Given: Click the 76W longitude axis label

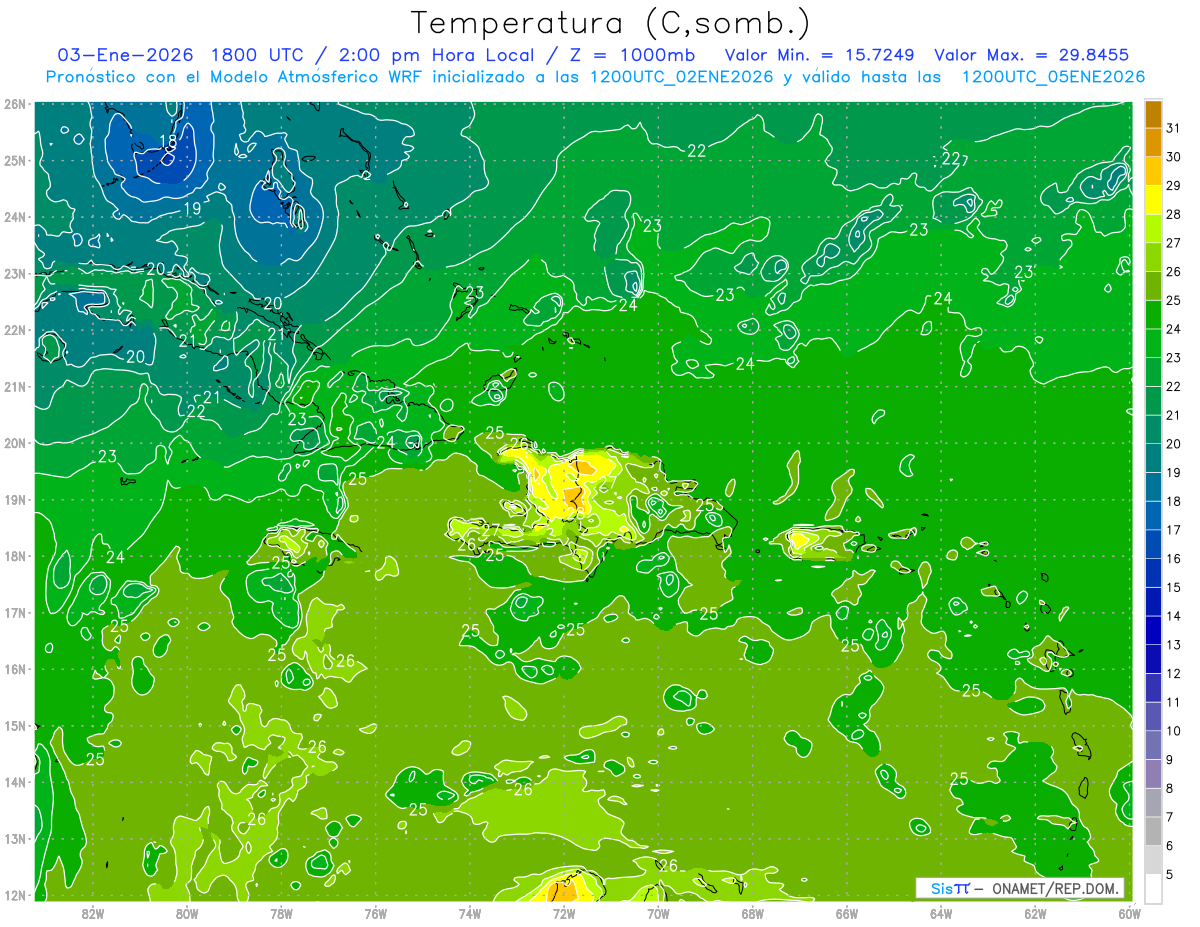Looking at the screenshot, I should [x=376, y=913].
